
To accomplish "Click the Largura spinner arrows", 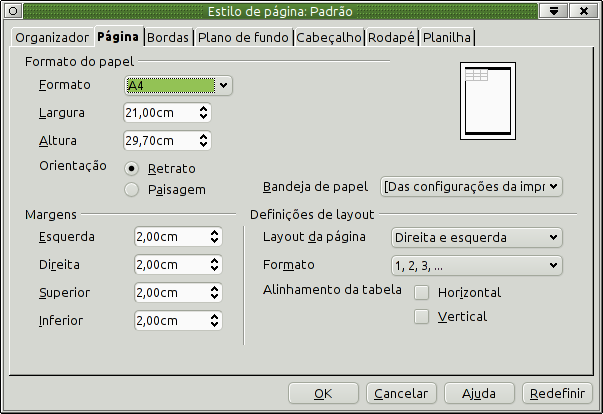I will click(x=204, y=113).
